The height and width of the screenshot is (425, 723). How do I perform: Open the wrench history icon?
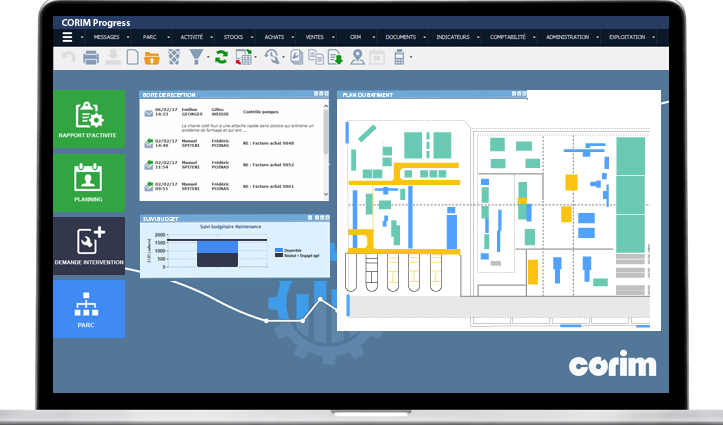[272, 57]
